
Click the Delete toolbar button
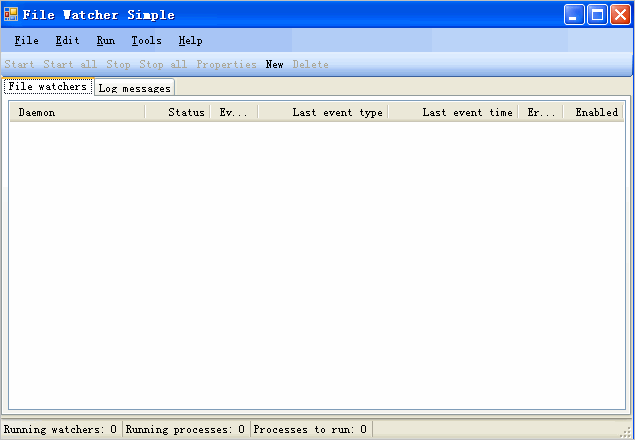[x=311, y=64]
